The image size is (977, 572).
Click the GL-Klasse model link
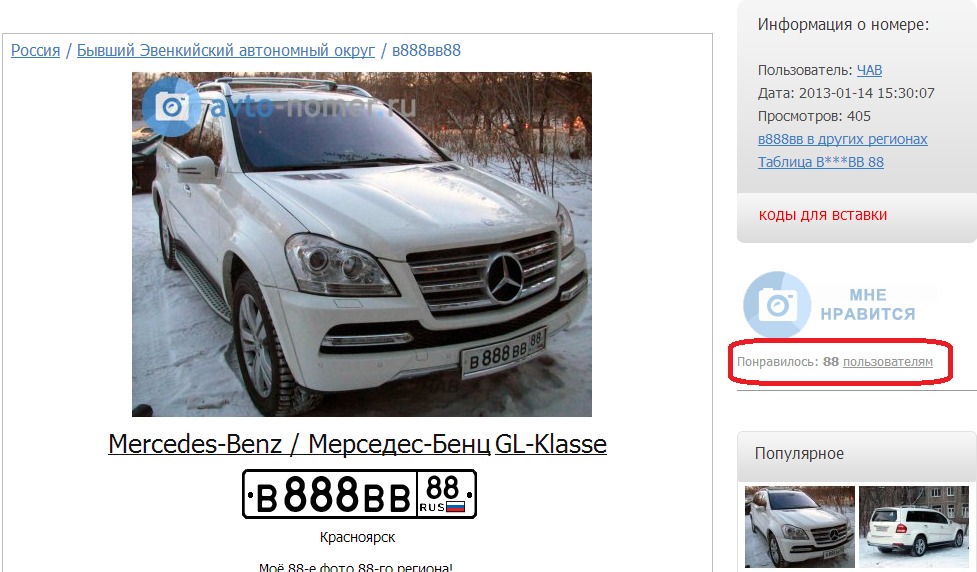(x=551, y=444)
